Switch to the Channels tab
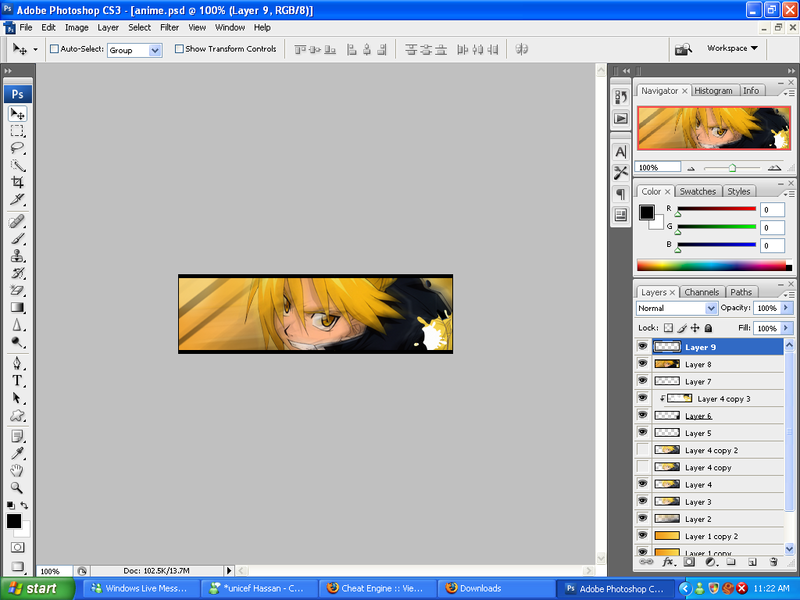 701,292
